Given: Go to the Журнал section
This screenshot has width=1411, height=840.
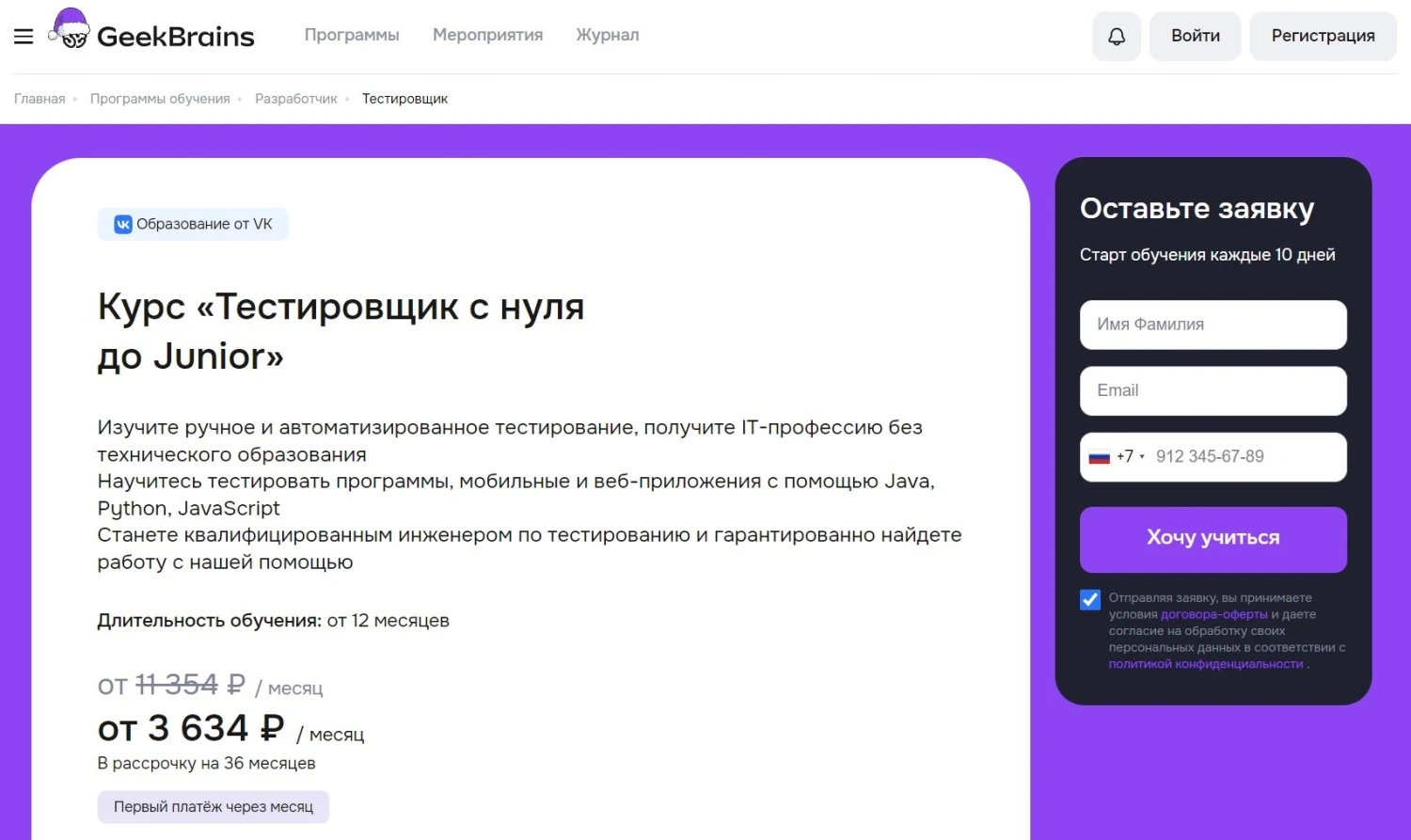Looking at the screenshot, I should click(608, 35).
